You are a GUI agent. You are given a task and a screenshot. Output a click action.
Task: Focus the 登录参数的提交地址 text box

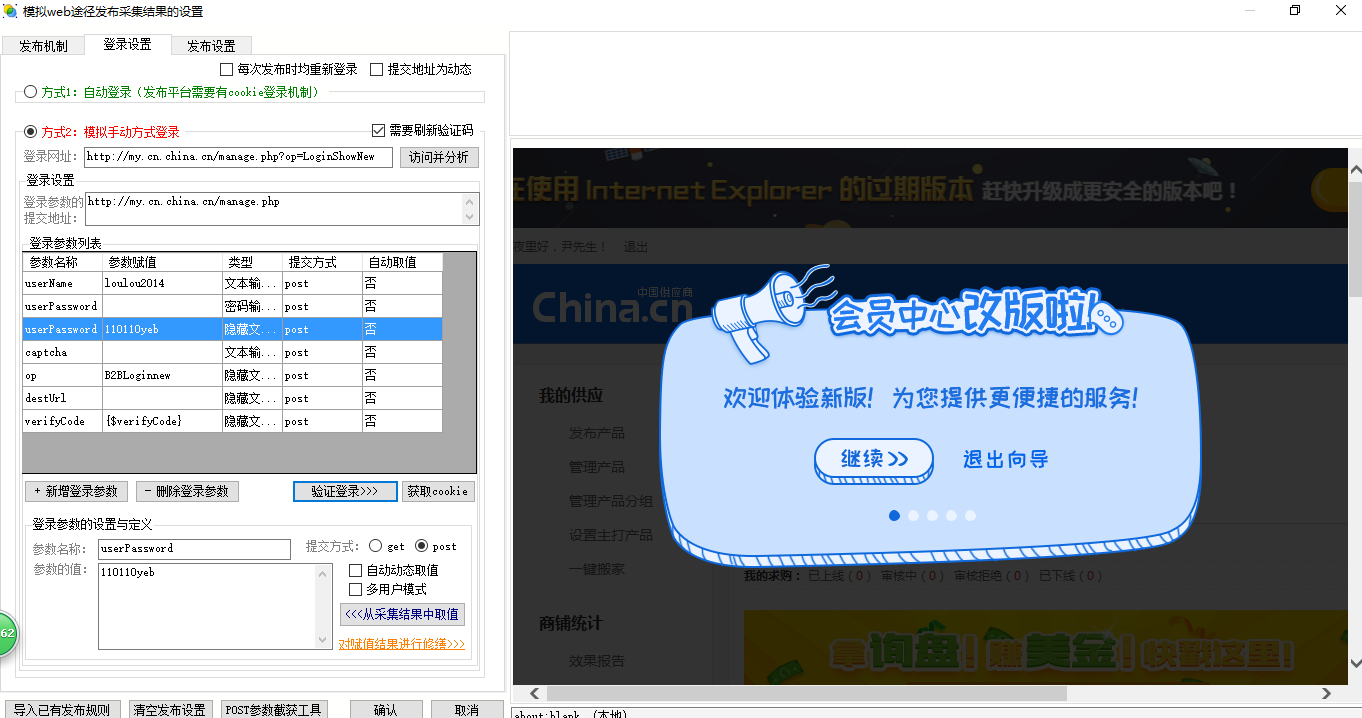(x=274, y=209)
